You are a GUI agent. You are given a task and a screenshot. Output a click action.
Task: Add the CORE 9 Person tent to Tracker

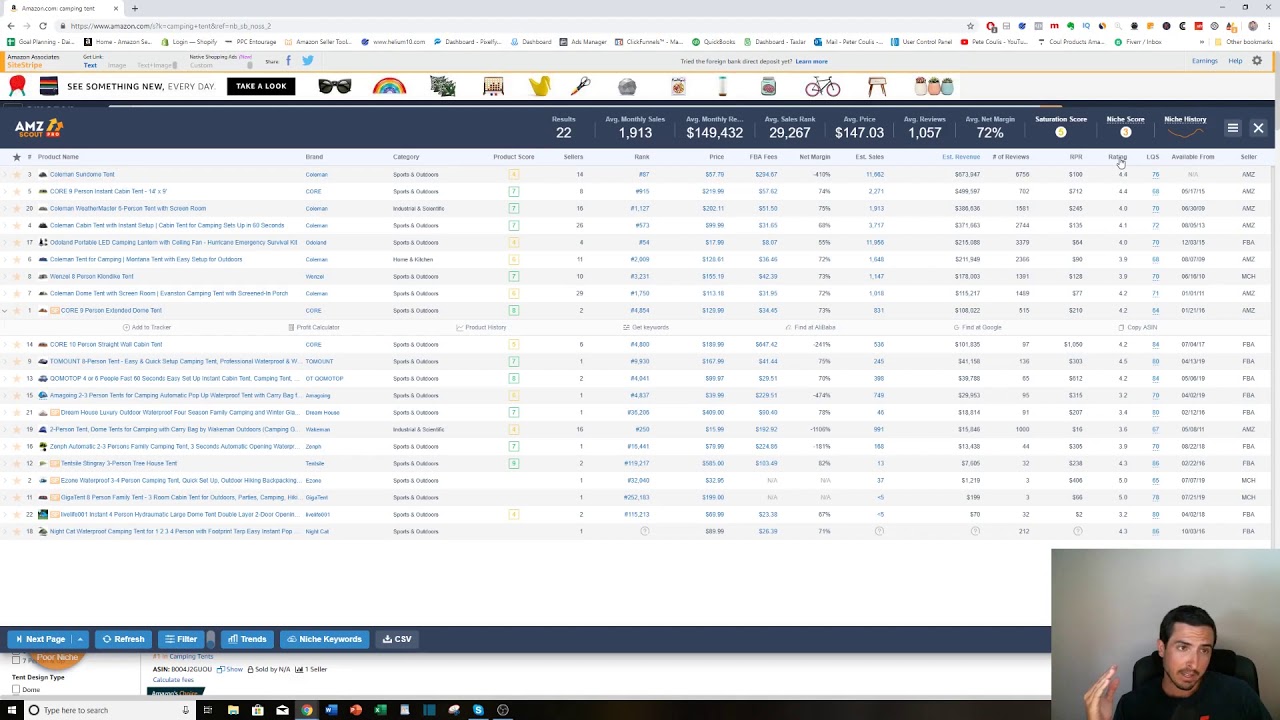tap(147, 327)
